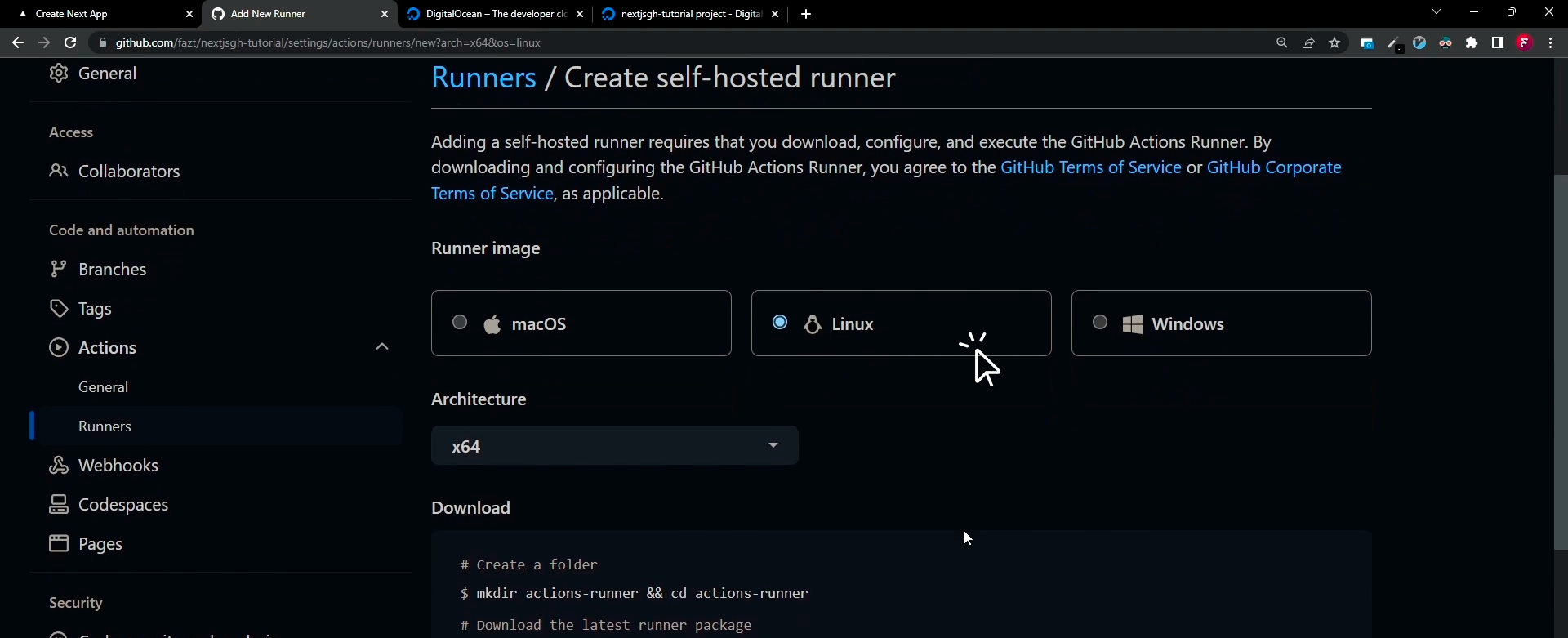Select the macOS runner image radio

coord(460,323)
